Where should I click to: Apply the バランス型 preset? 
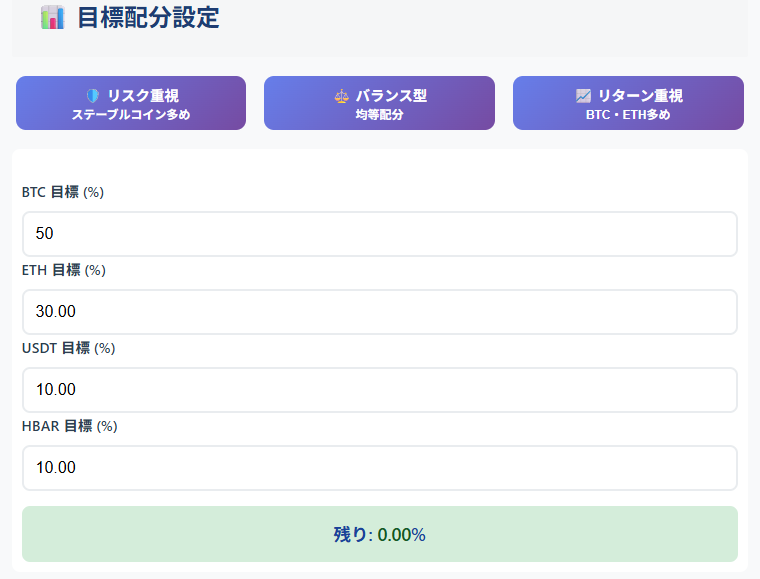(379, 103)
